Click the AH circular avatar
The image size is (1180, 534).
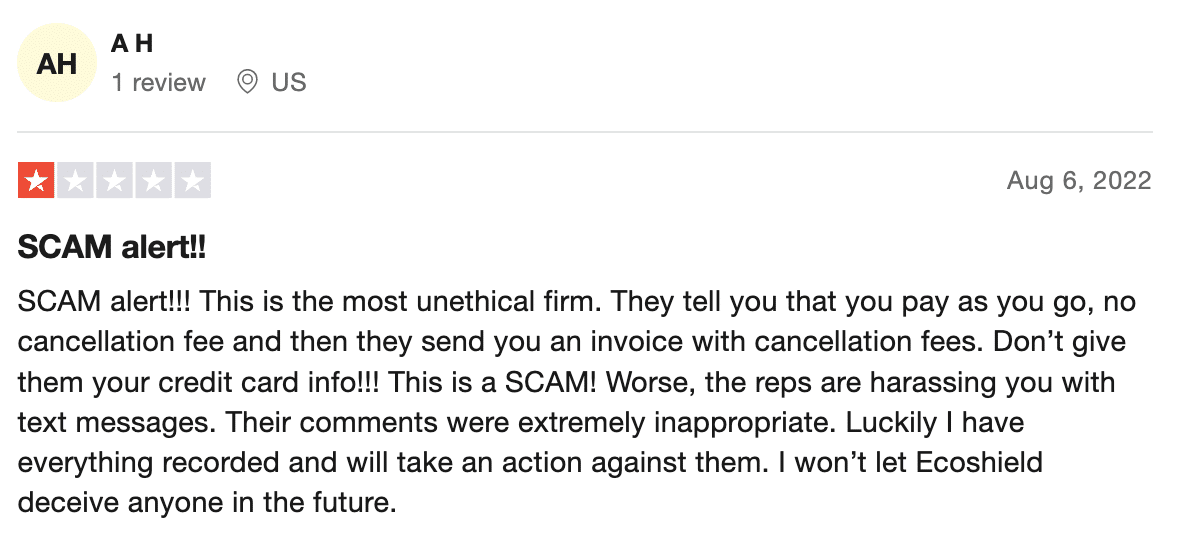pos(56,62)
